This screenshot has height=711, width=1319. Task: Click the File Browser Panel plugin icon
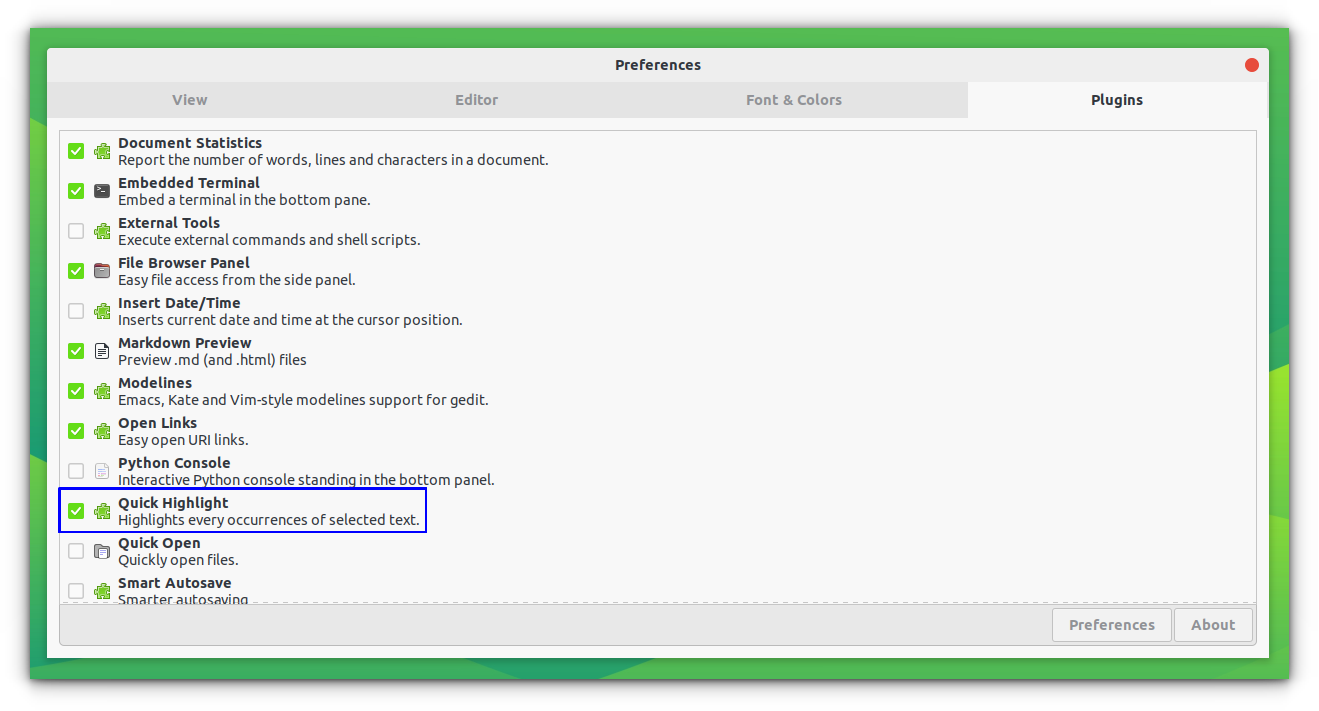coord(102,271)
